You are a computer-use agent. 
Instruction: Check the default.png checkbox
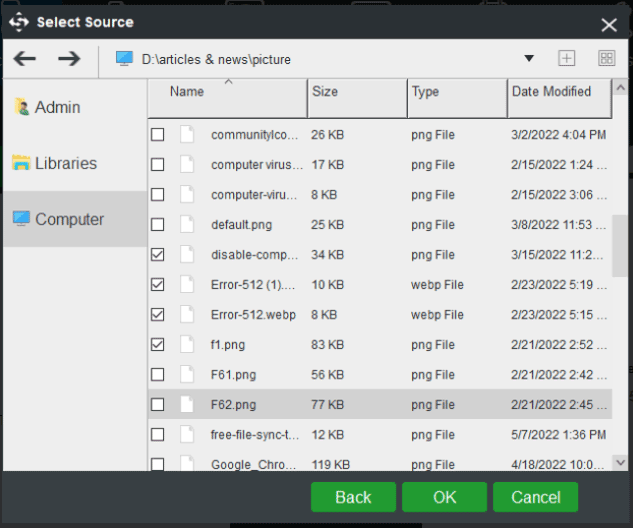coord(157,224)
